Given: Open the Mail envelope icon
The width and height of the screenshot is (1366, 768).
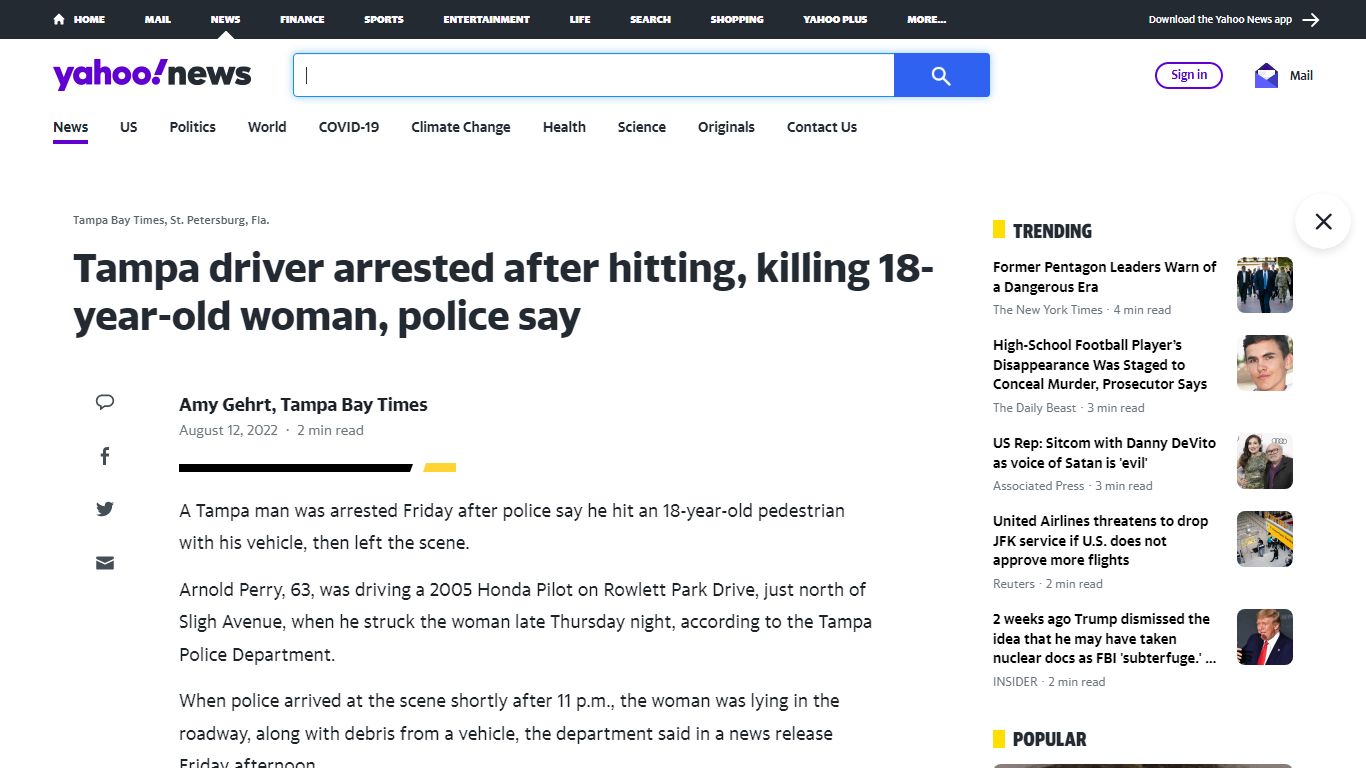Looking at the screenshot, I should click(1266, 75).
